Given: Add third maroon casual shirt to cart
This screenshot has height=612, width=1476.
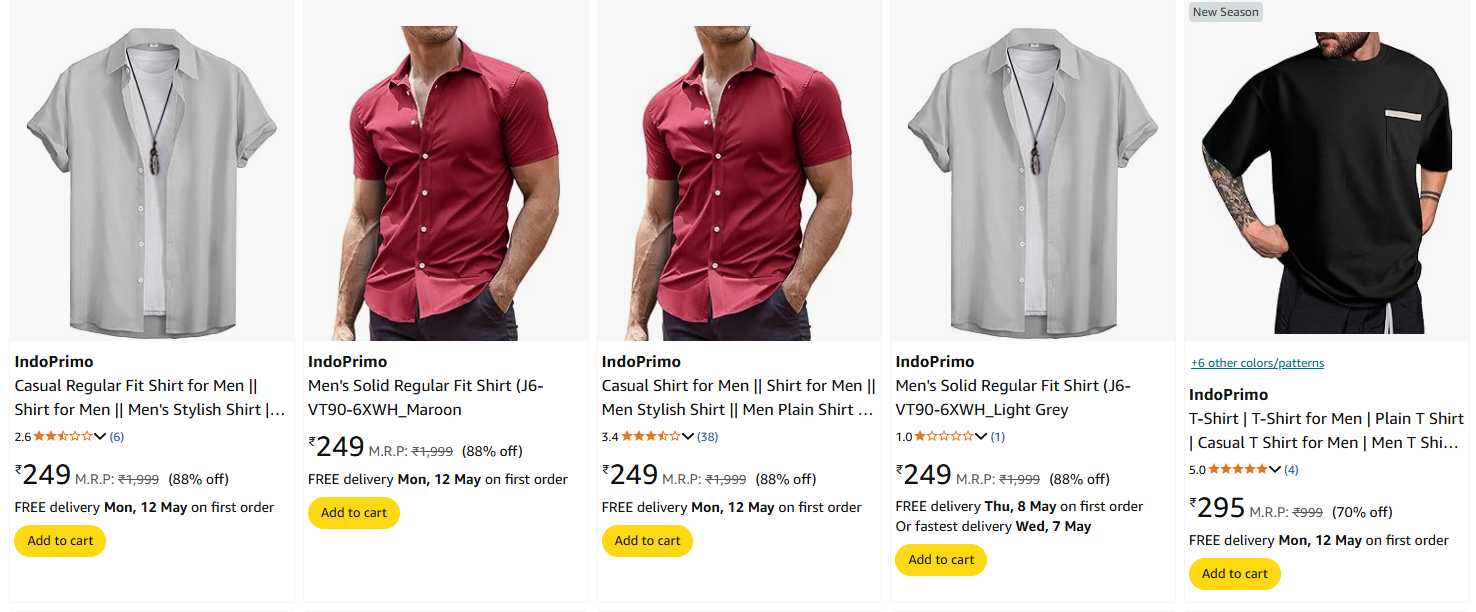Looking at the screenshot, I should (x=647, y=541).
